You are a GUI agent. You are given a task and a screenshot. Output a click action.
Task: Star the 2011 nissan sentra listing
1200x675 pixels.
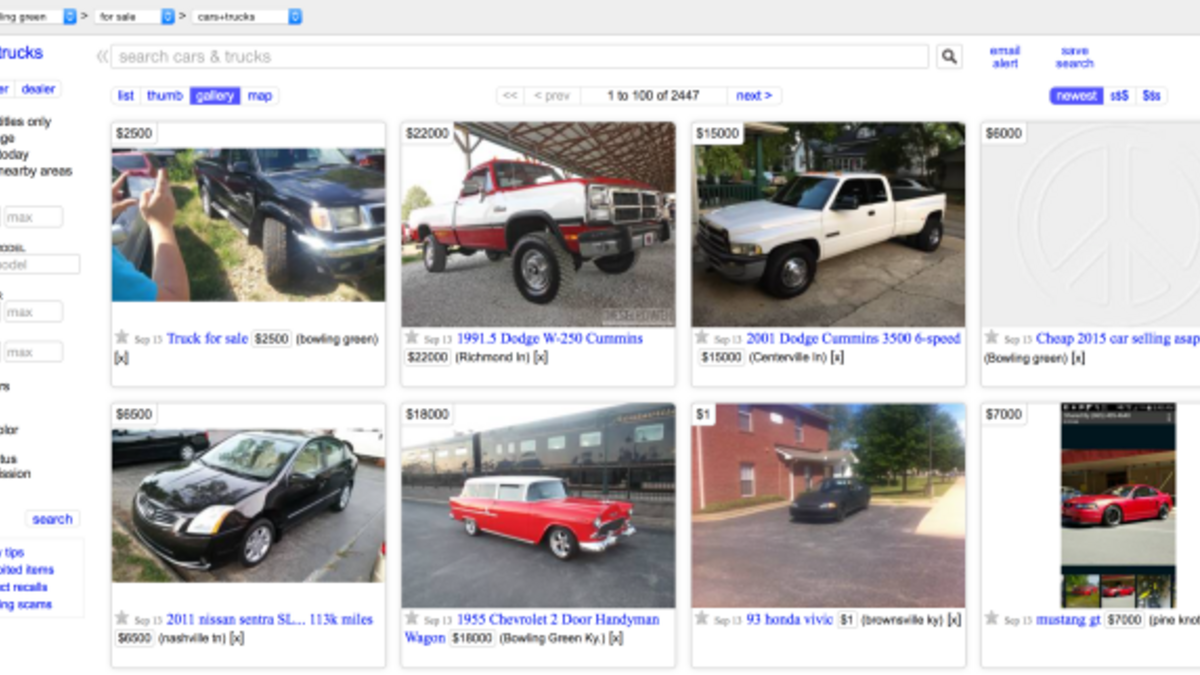pos(122,619)
